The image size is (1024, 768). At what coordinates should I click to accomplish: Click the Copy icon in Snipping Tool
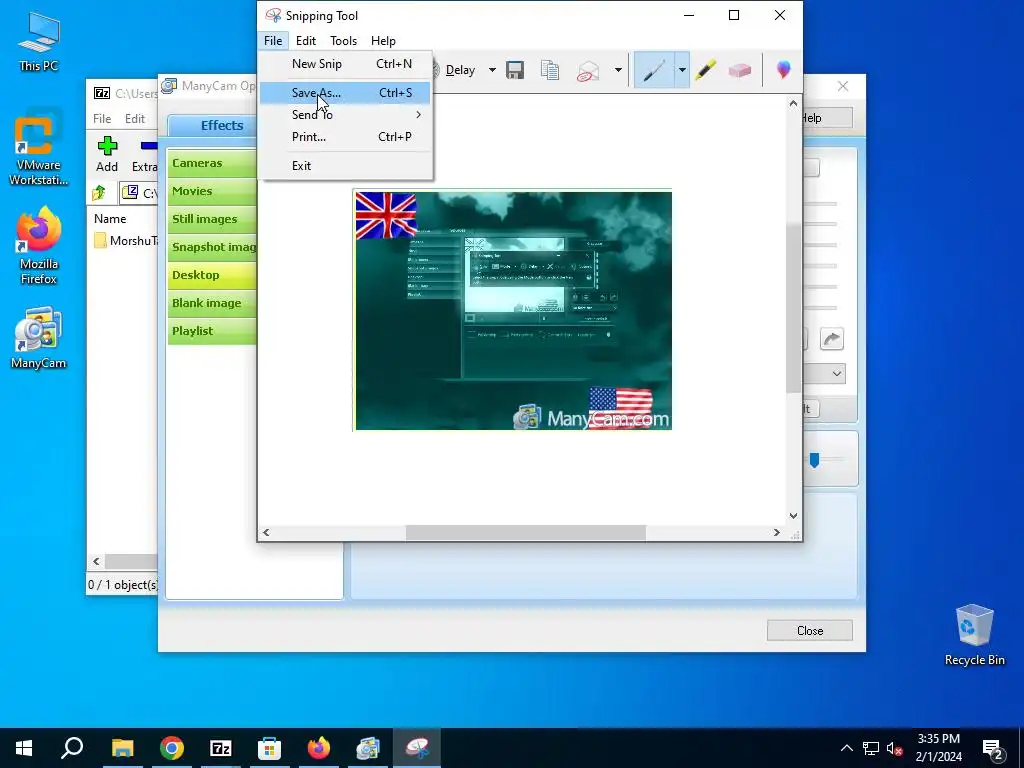(x=550, y=70)
